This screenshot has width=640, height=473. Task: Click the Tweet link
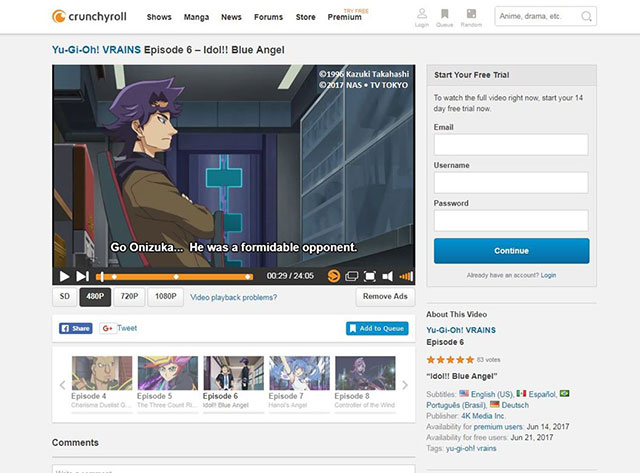point(127,328)
